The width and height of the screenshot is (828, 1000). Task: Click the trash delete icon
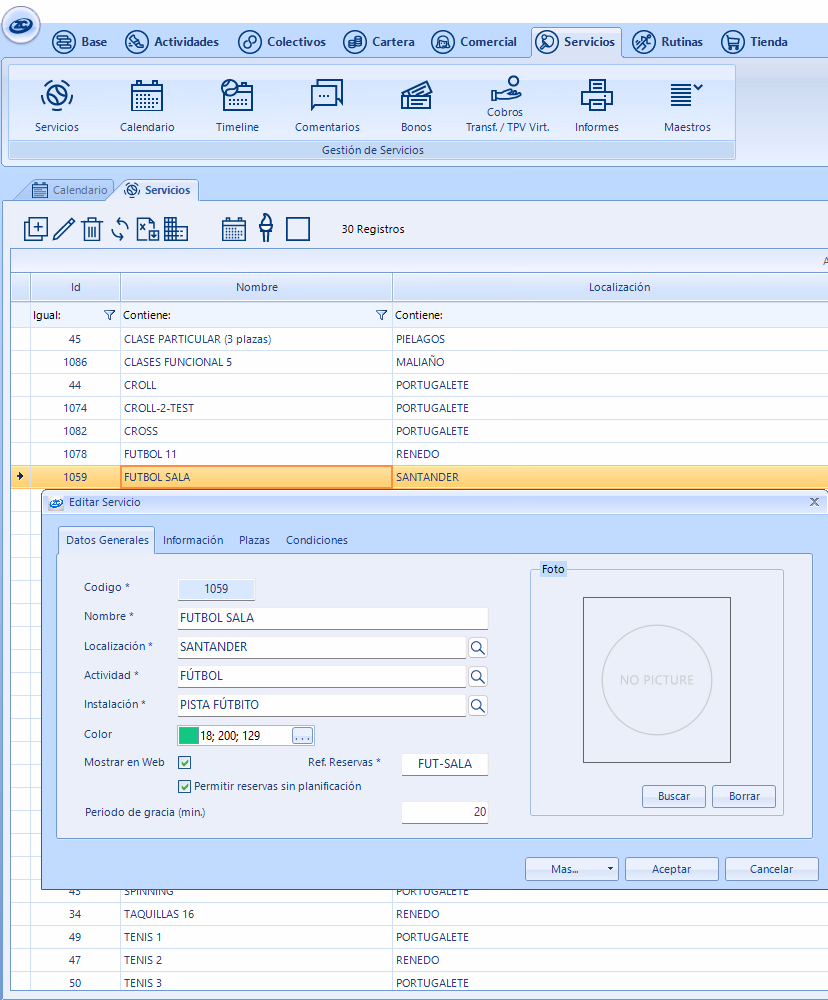click(91, 229)
